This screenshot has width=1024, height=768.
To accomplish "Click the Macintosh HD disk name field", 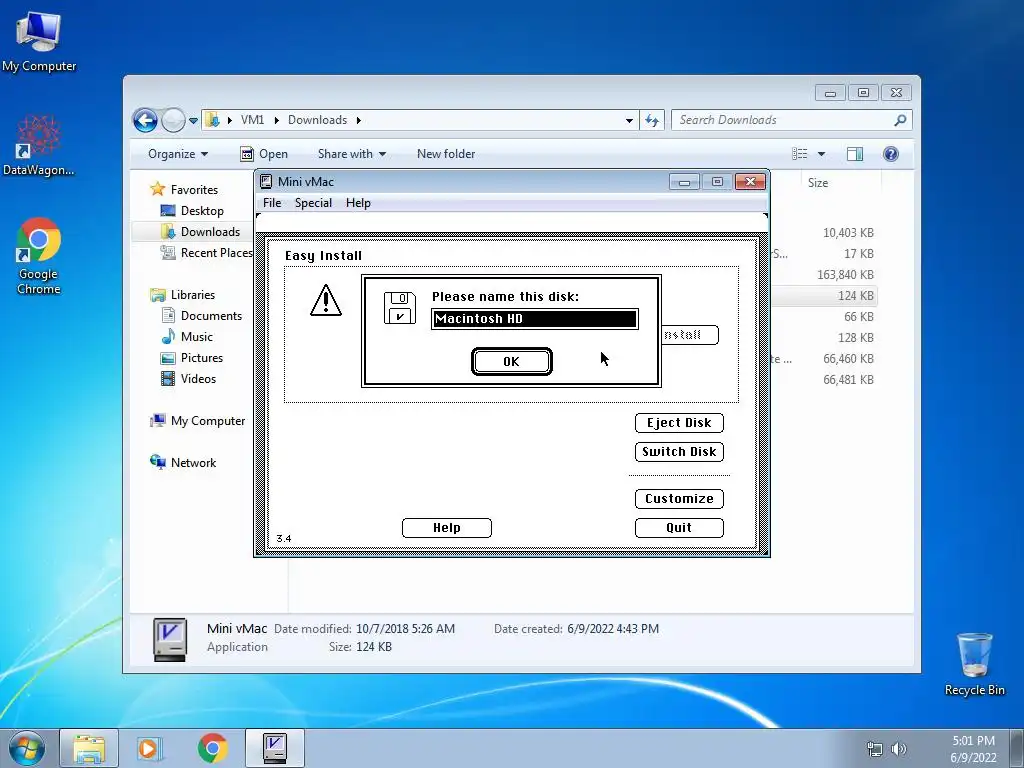I will [x=534, y=319].
